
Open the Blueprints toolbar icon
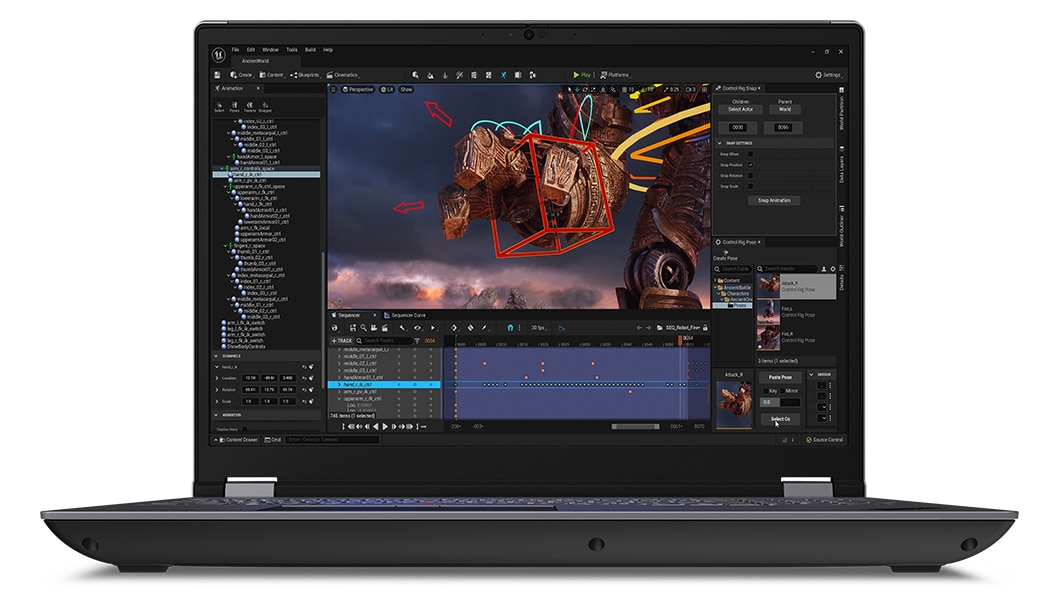pos(307,72)
